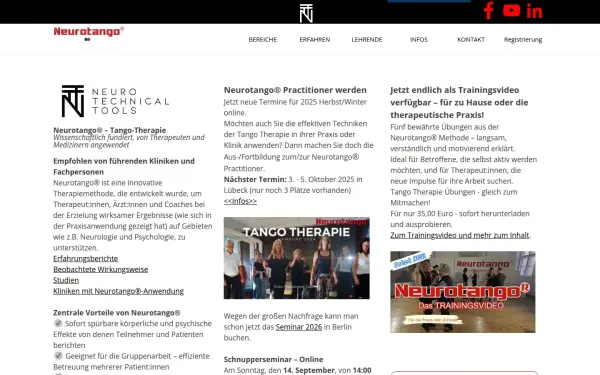Screen dimensions: 600x375
Task: Click the date '14. September'
Action: (x=309, y=370)
